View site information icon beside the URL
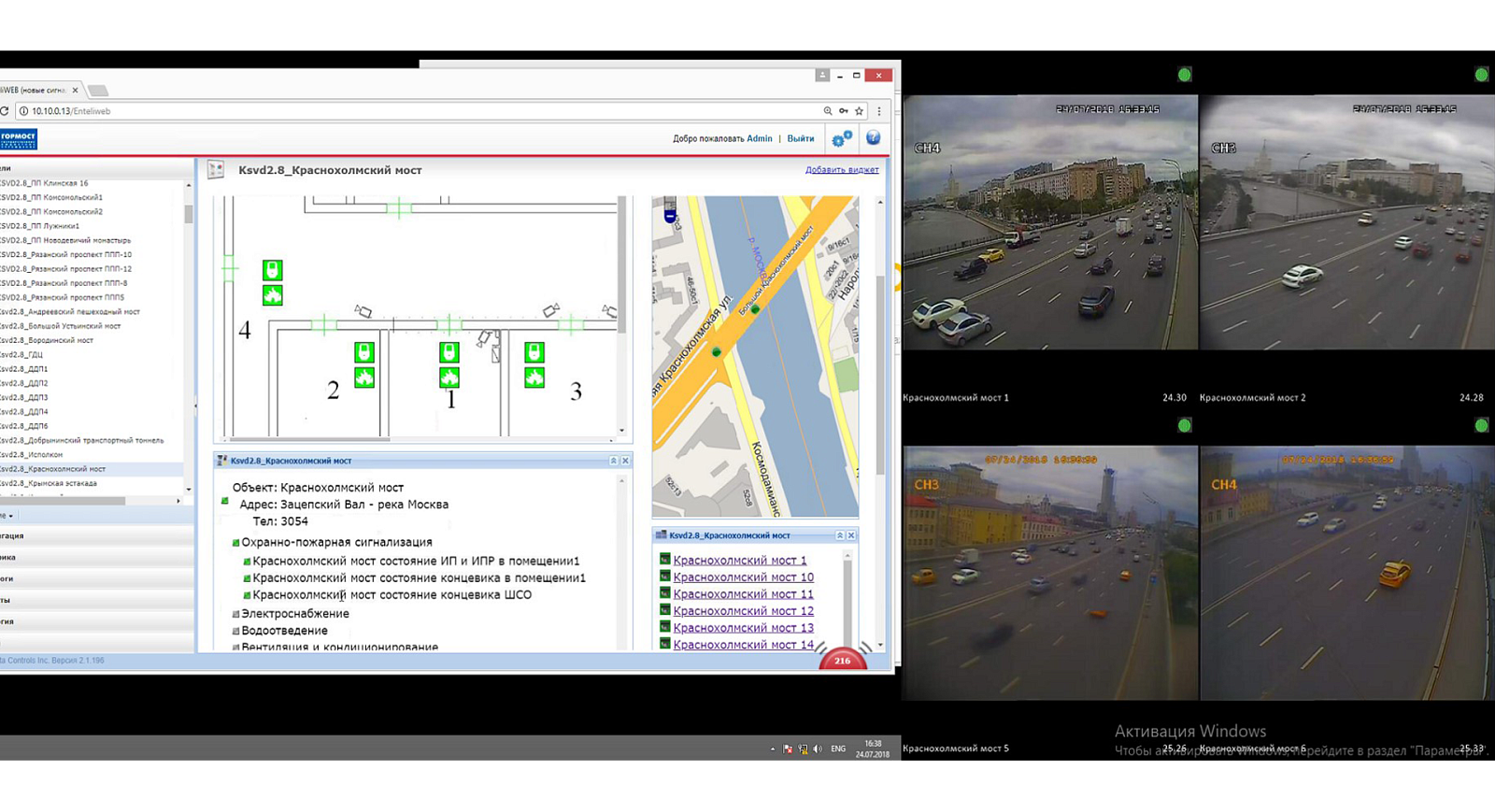 23,111
